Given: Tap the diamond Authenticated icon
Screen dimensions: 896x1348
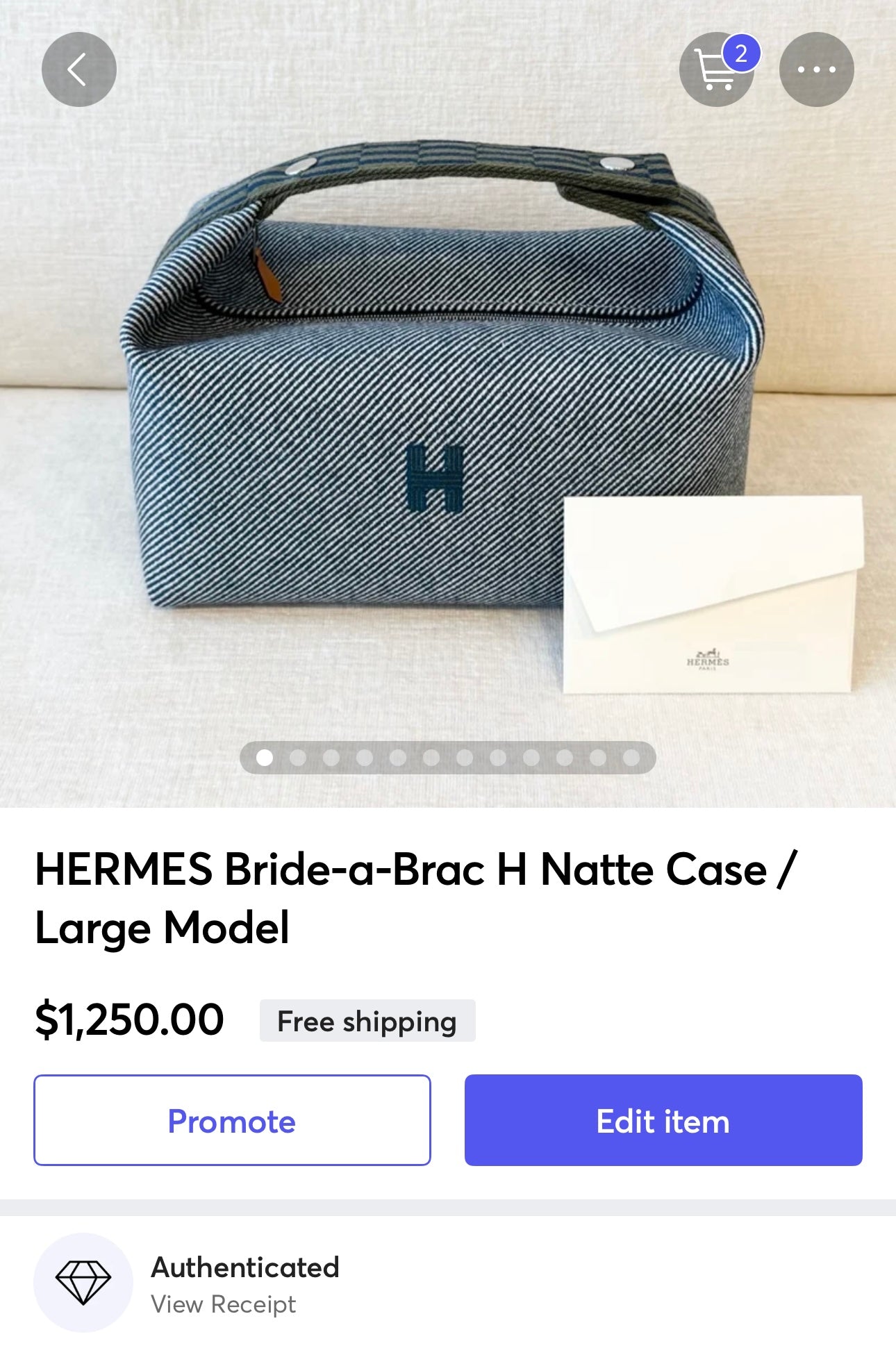Looking at the screenshot, I should click(x=83, y=1283).
